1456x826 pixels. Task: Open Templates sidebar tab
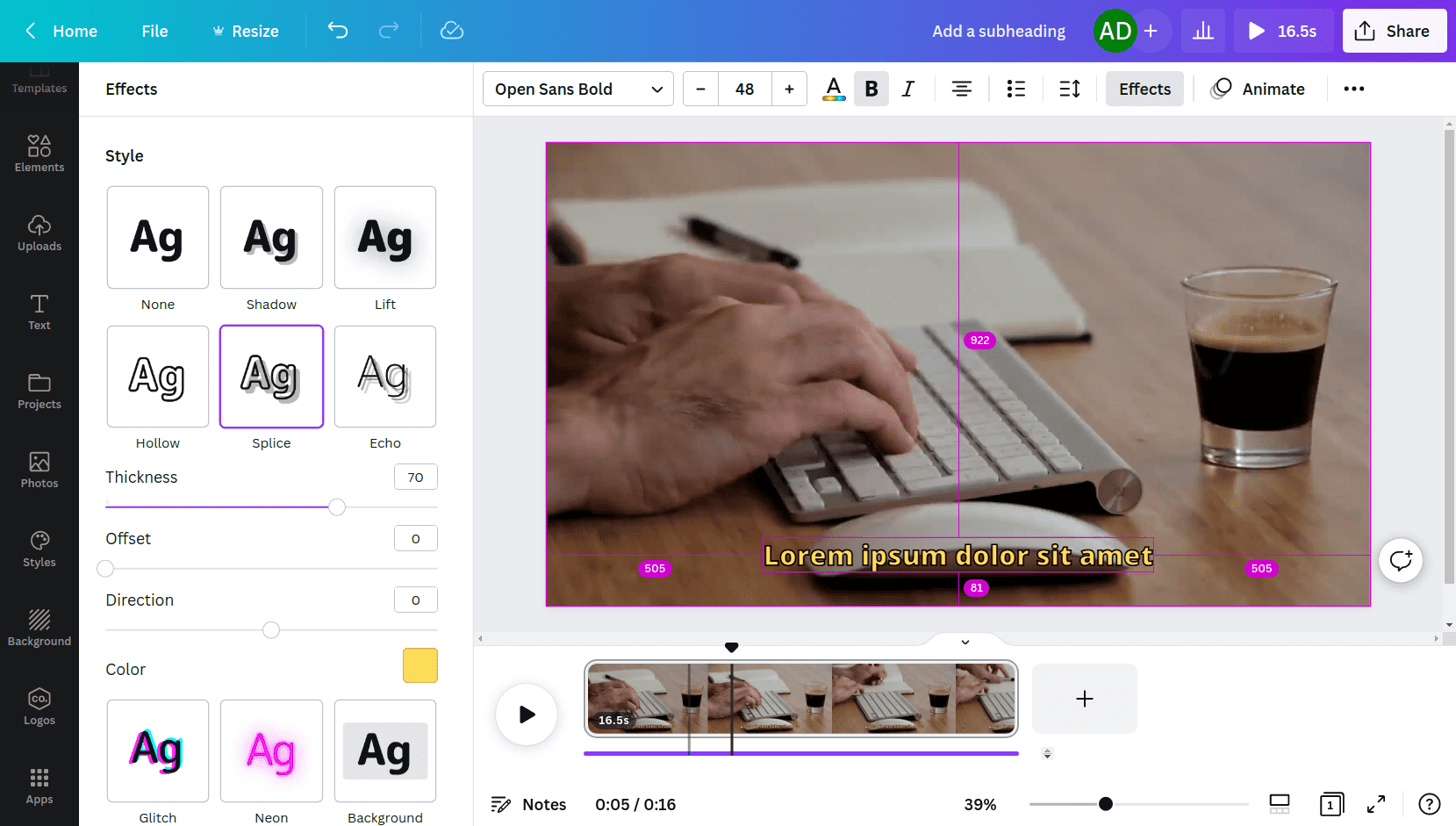39,82
